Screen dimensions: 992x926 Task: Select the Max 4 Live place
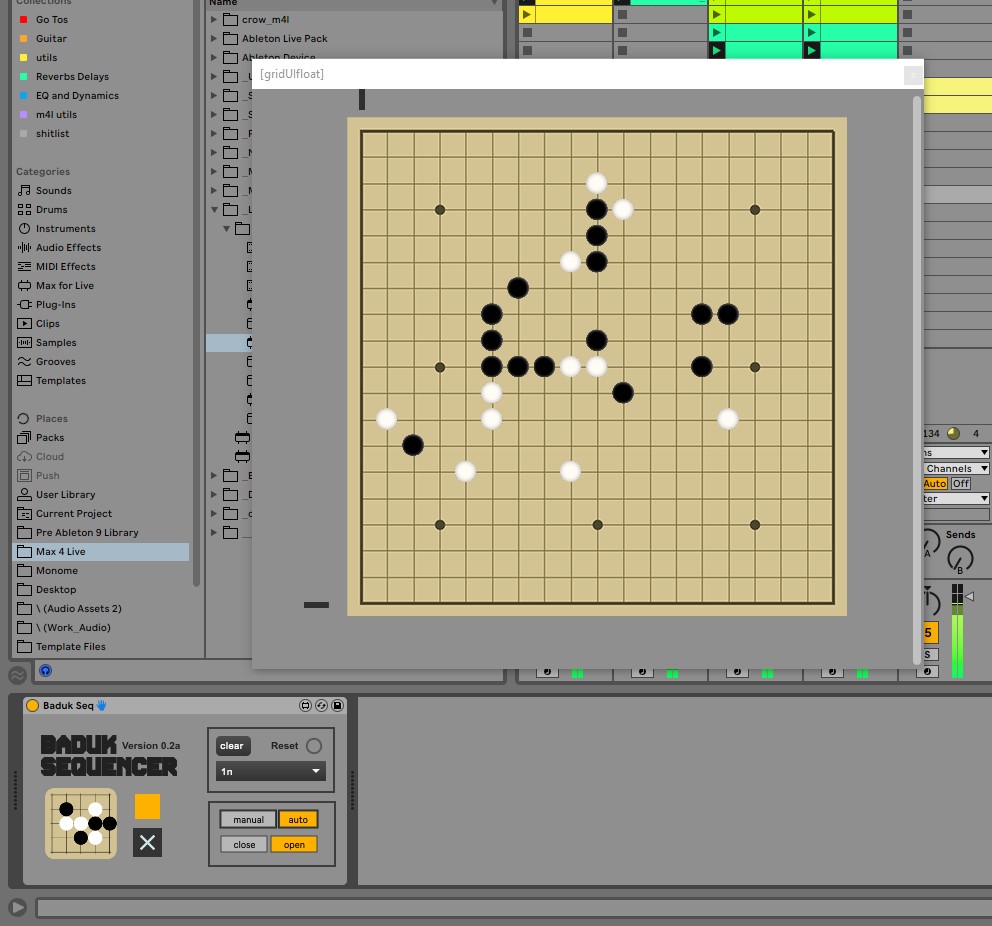point(60,552)
